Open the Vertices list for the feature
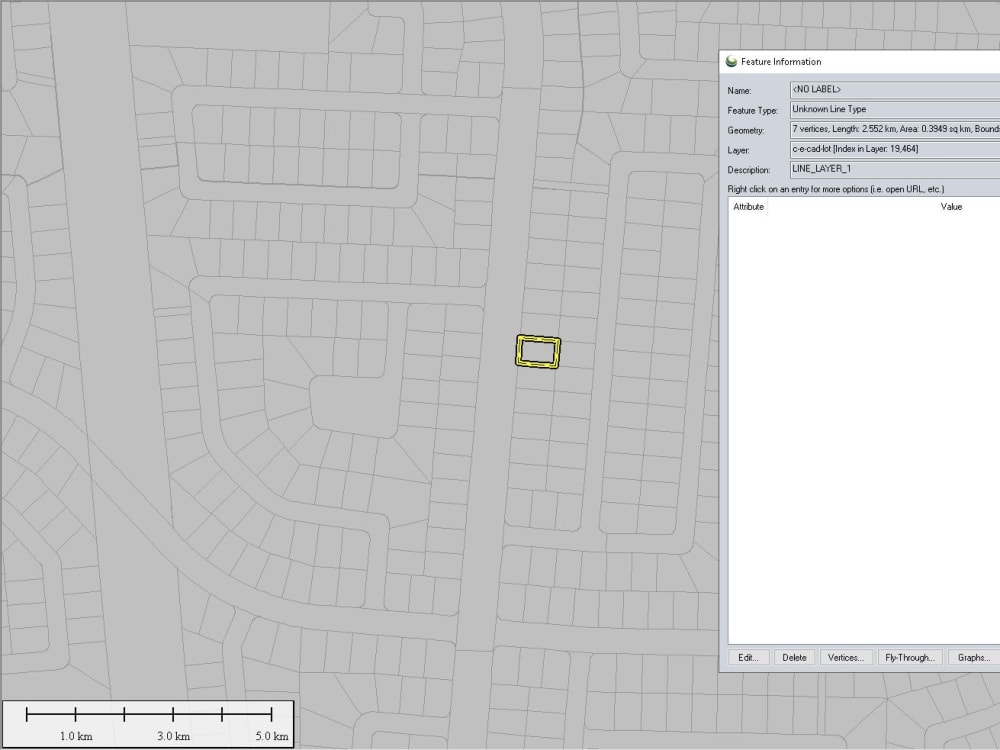The image size is (1000, 750). click(846, 657)
